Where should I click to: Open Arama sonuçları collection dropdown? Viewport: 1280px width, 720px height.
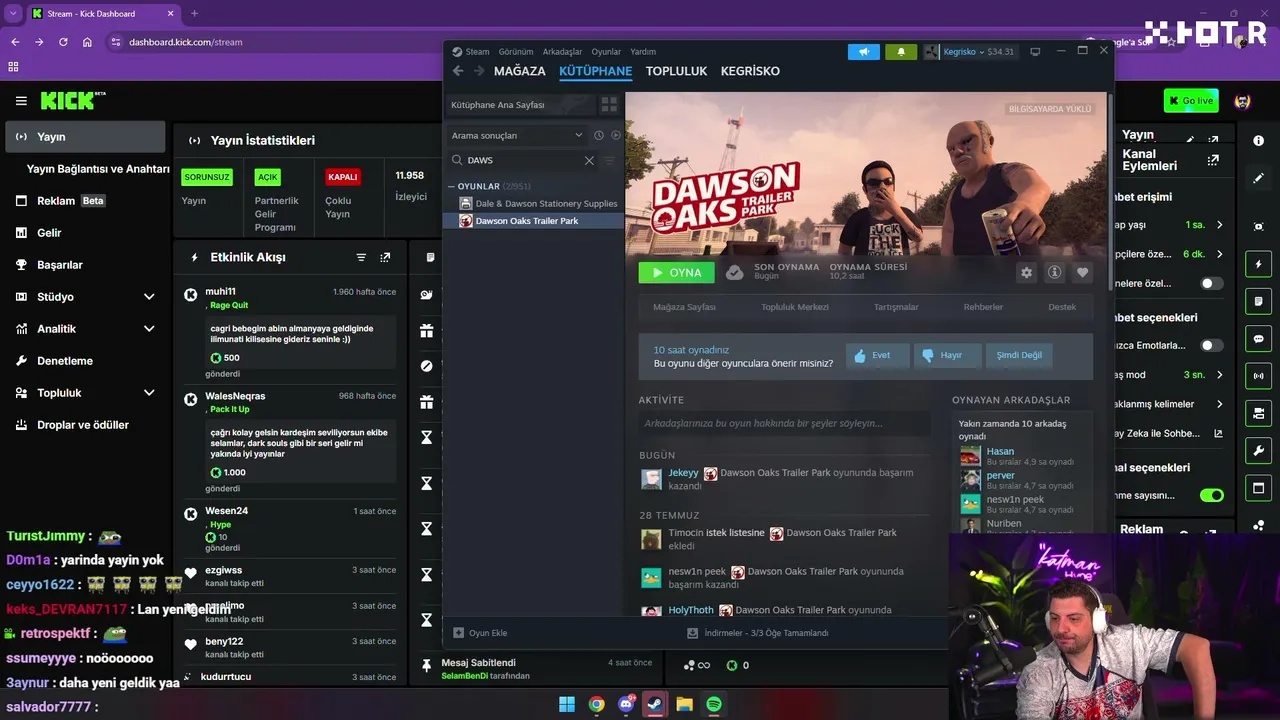[517, 135]
